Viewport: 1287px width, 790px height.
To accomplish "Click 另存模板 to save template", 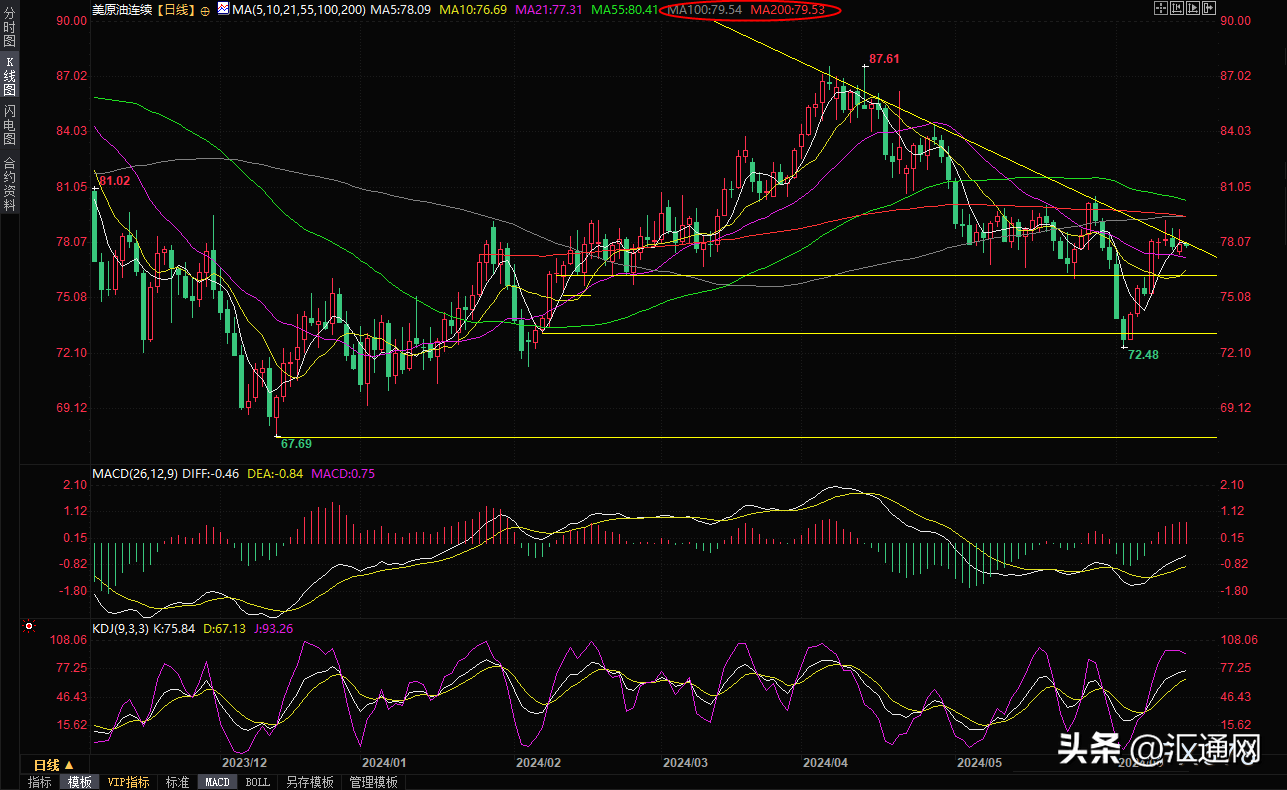I will click(309, 782).
